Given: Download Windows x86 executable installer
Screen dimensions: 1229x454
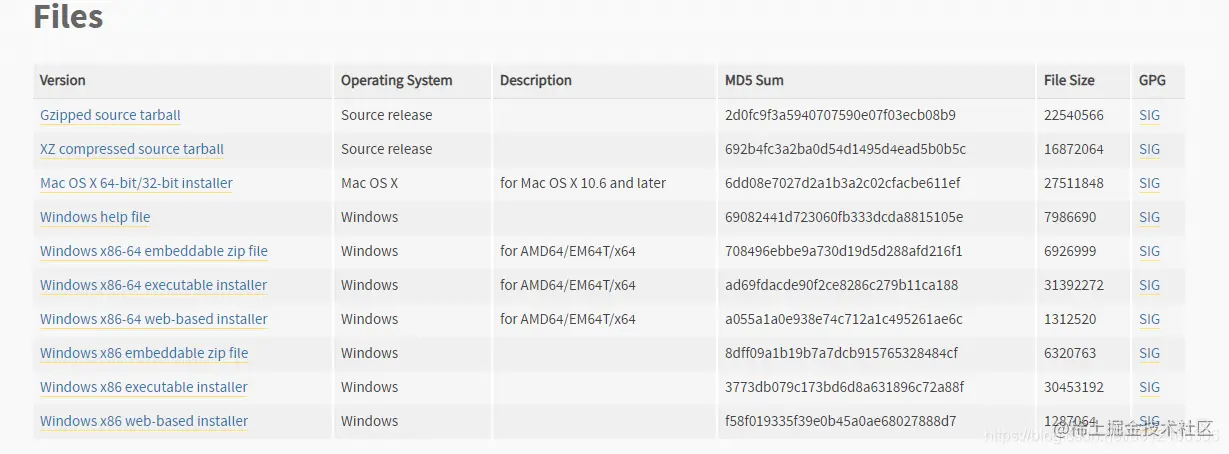Looking at the screenshot, I should pyautogui.click(x=144, y=387).
